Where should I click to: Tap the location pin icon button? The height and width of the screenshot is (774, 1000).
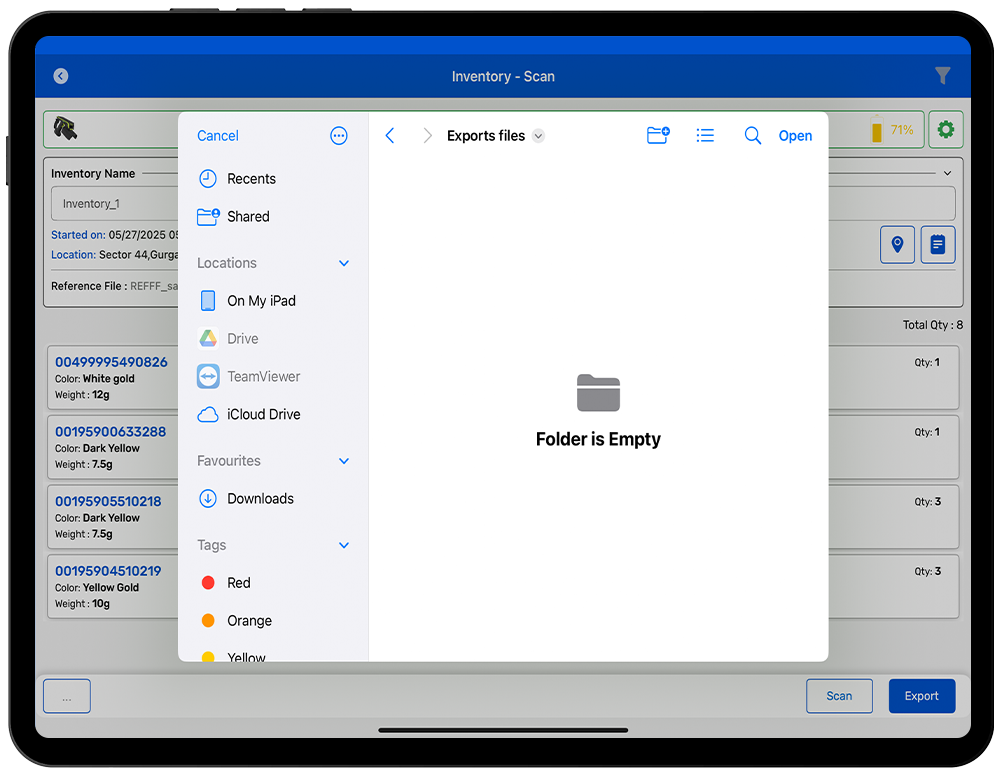point(897,244)
